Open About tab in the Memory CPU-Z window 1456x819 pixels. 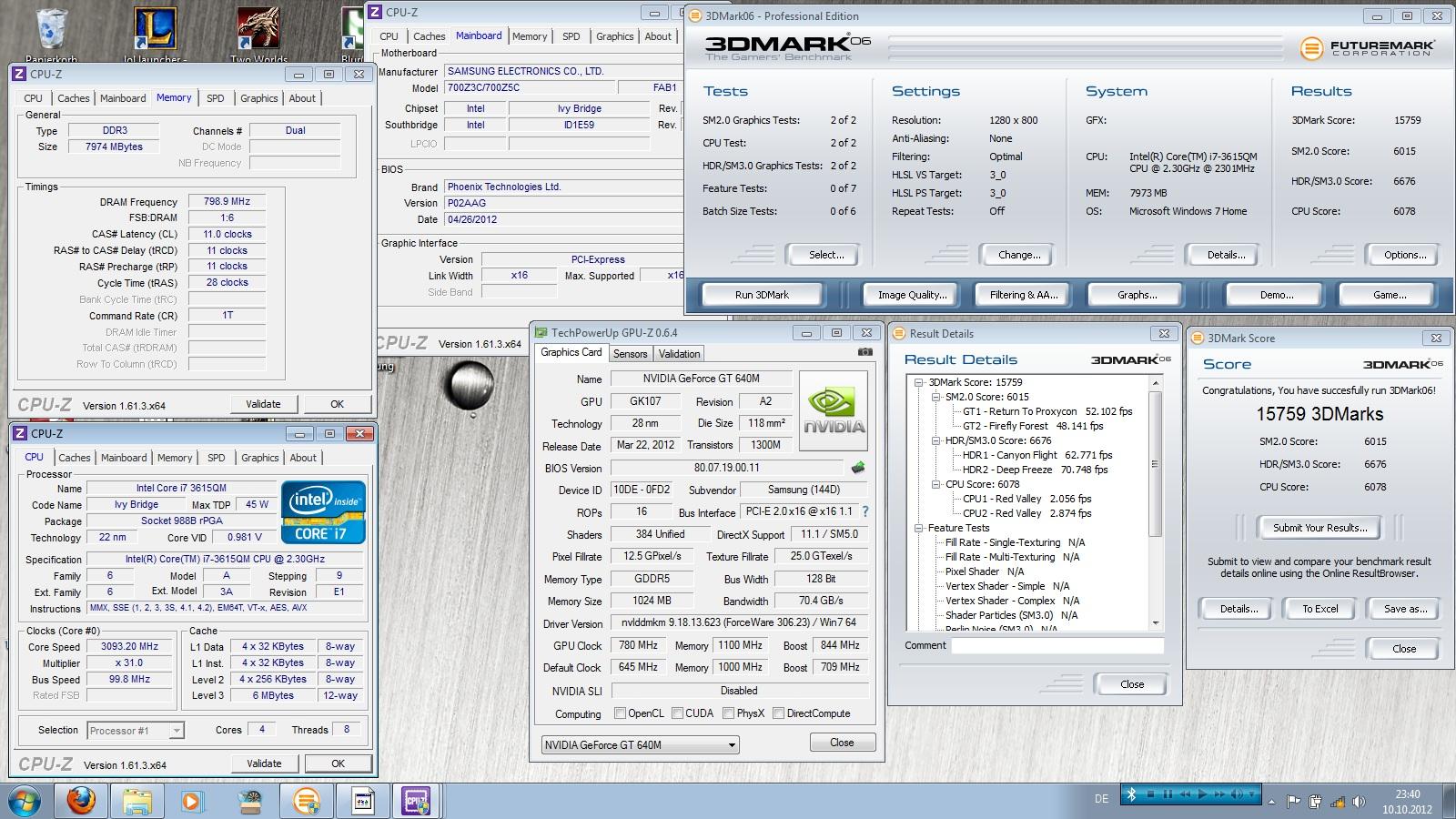(303, 98)
